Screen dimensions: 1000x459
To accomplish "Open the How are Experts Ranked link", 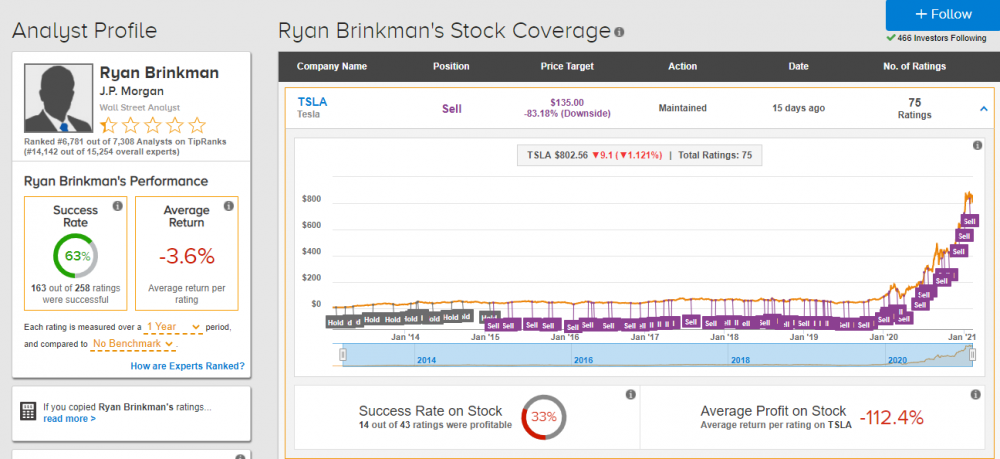I will tap(187, 366).
